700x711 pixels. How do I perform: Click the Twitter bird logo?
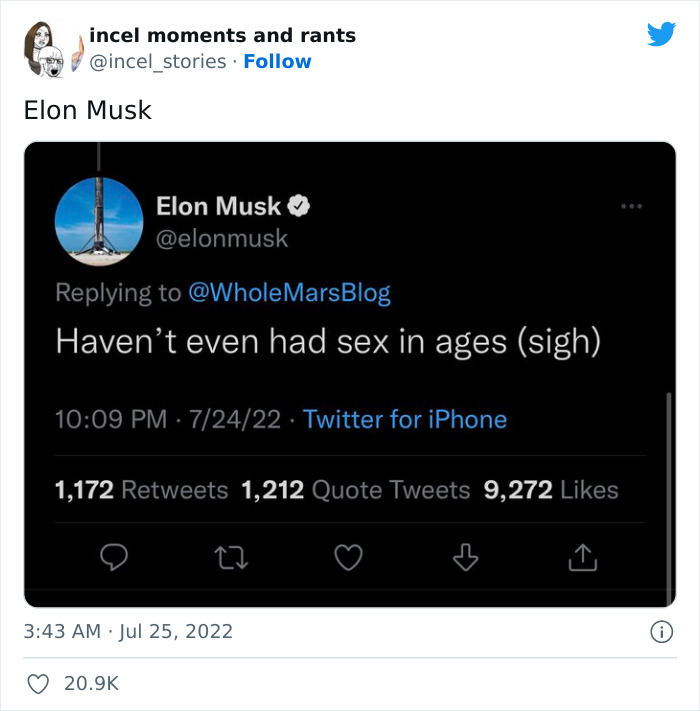point(661,35)
